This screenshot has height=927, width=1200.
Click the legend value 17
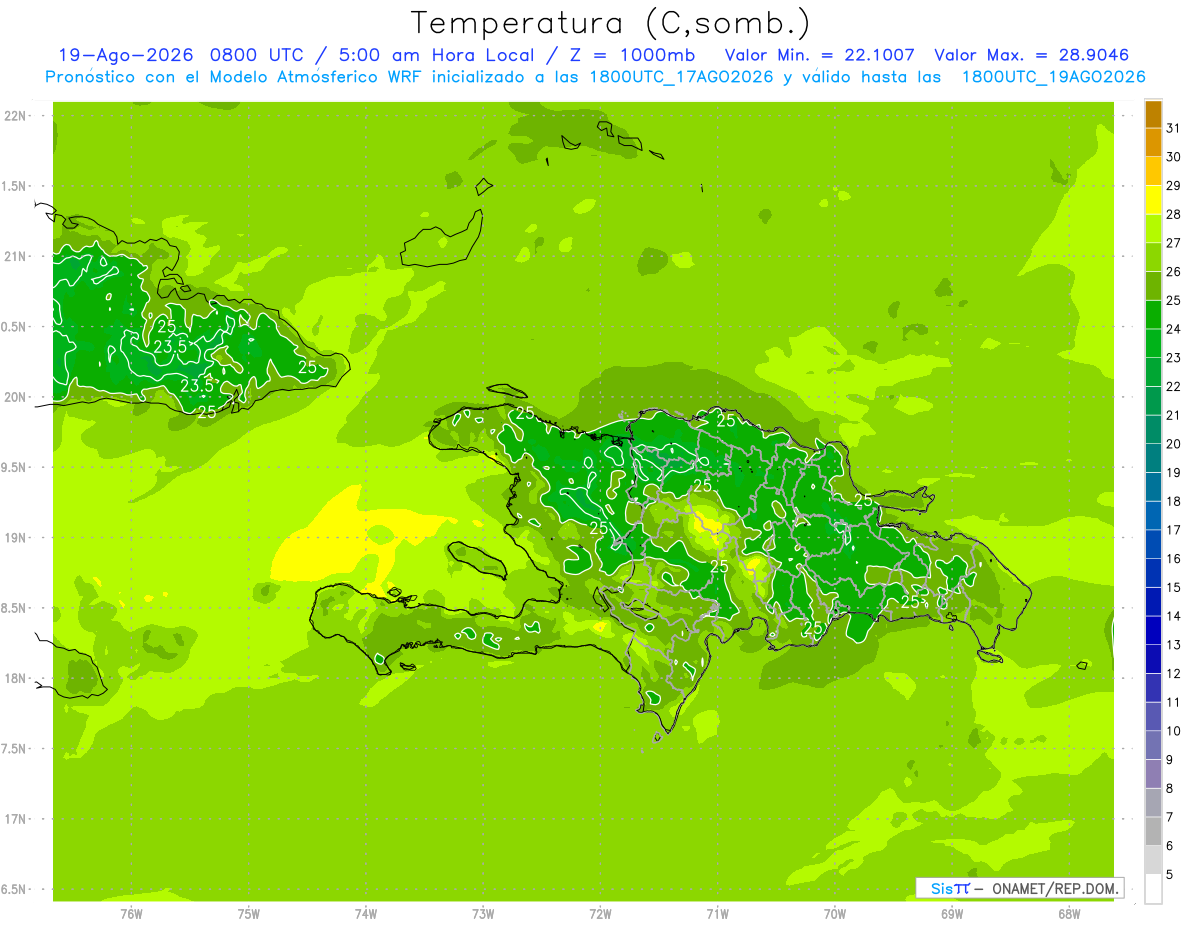pos(1174,530)
